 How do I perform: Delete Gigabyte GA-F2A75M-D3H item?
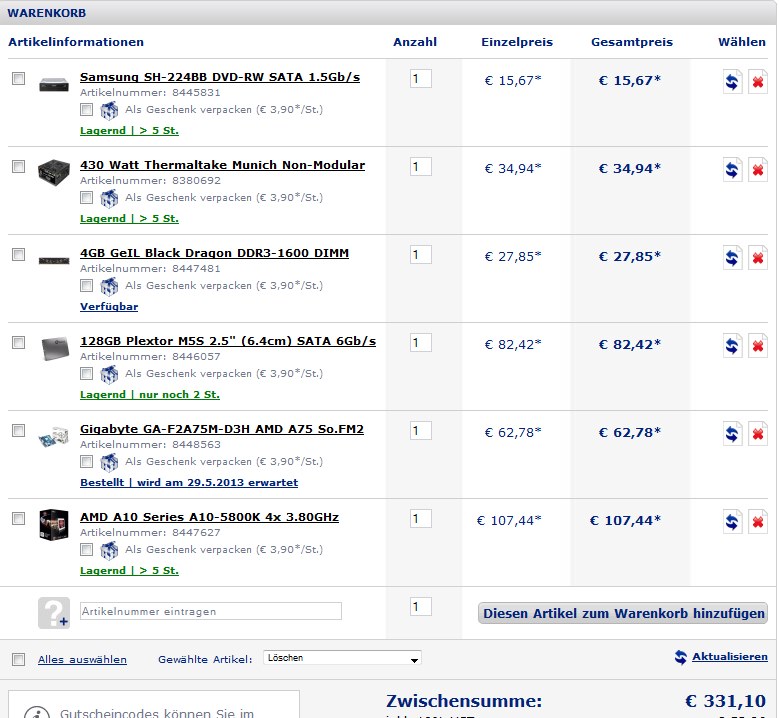point(758,434)
